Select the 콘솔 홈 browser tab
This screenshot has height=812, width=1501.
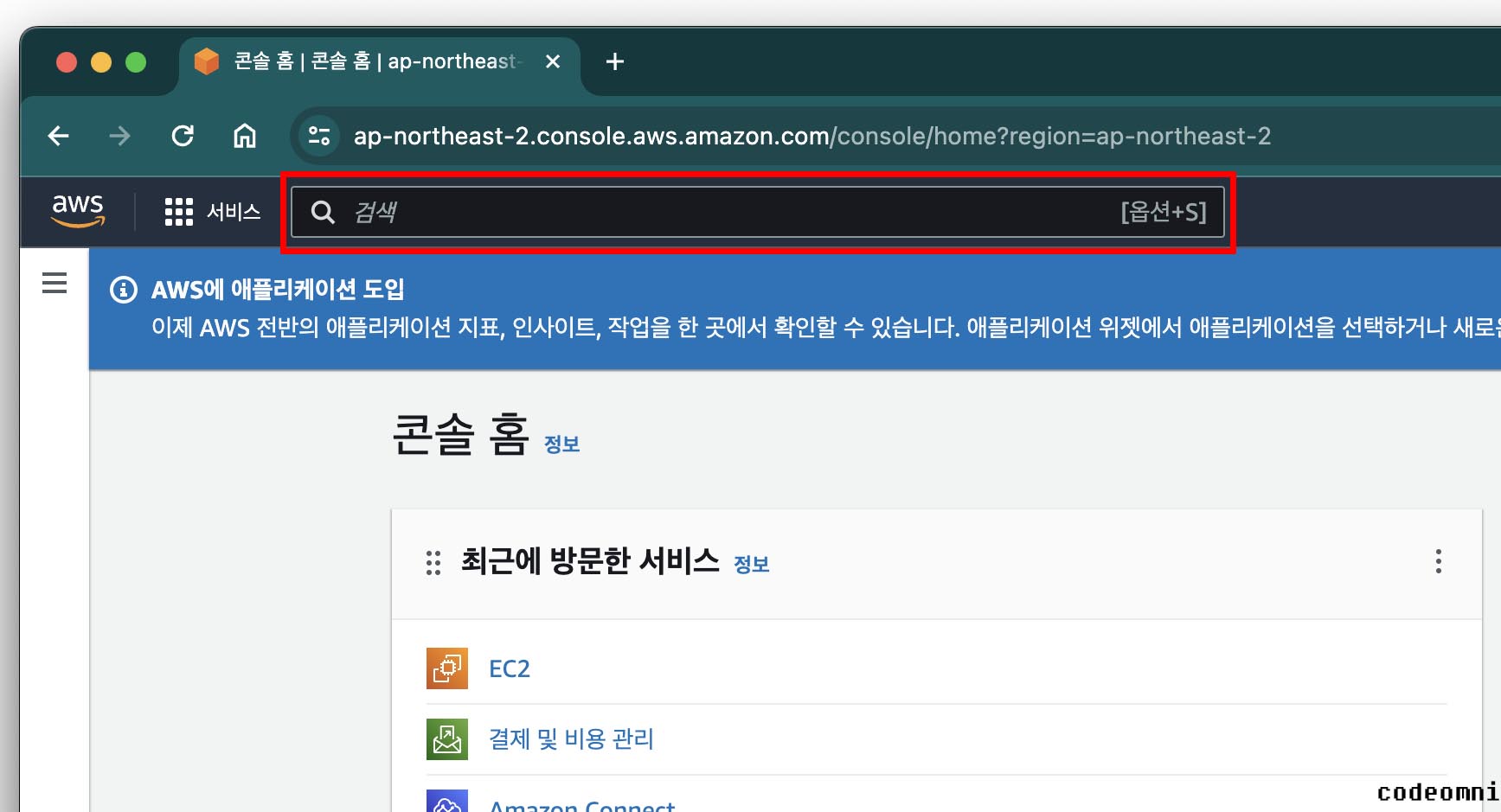click(379, 61)
